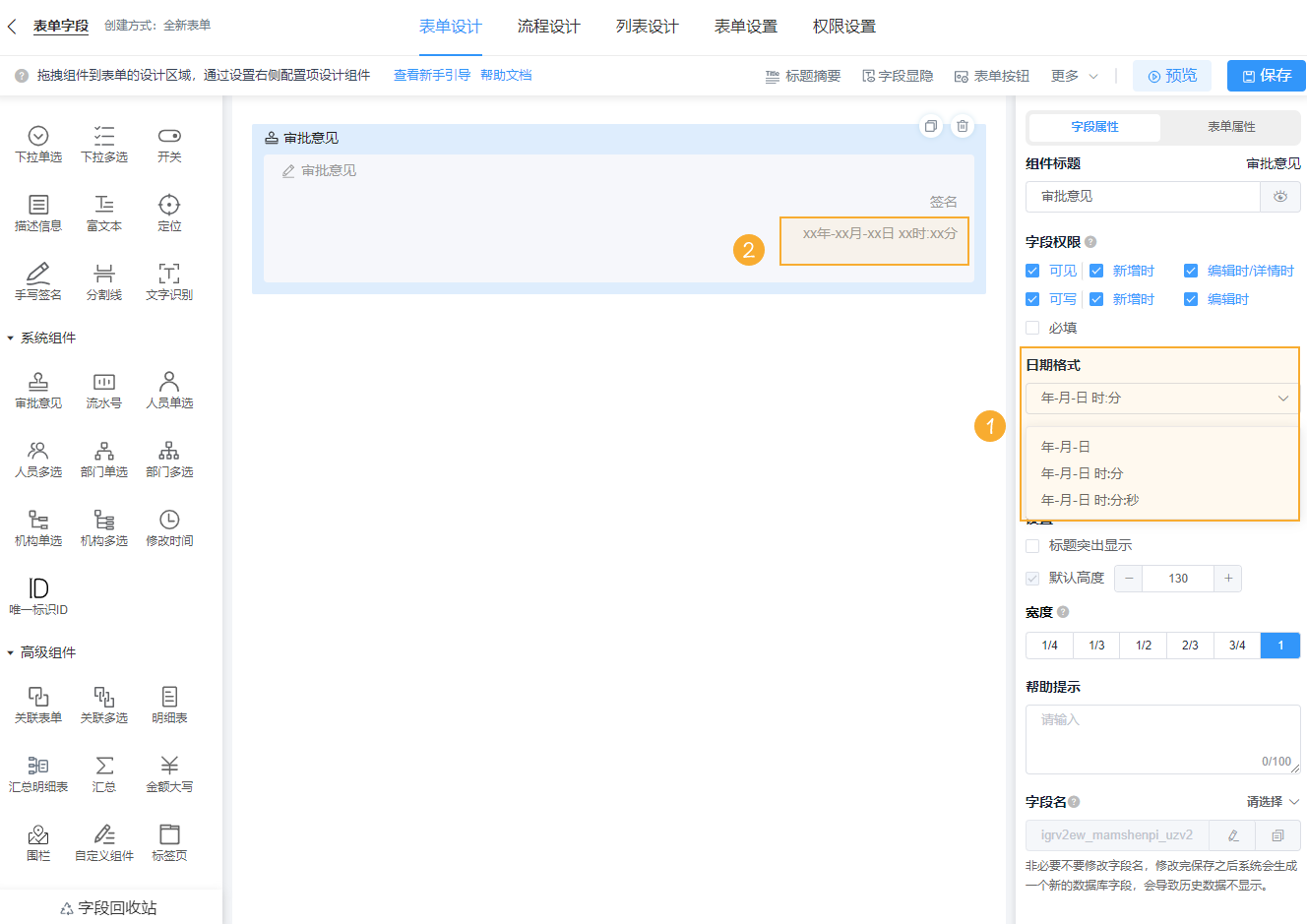Delete the 审批意见 component with trash icon
This screenshot has height=924, width=1307.
962,126
